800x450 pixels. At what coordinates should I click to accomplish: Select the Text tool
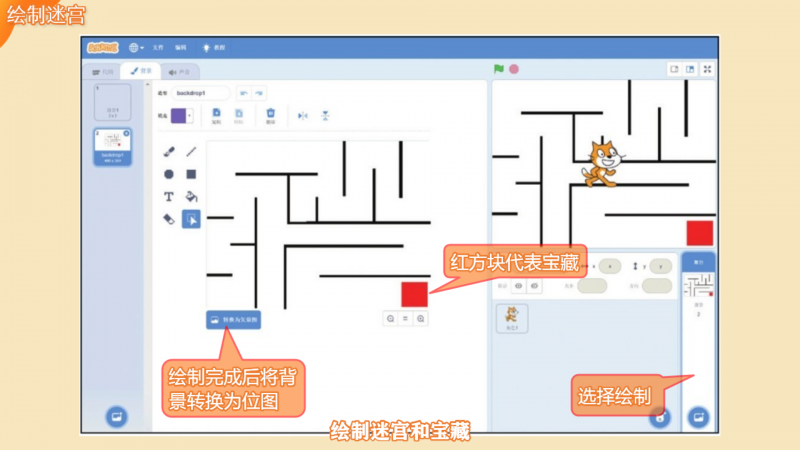tap(169, 196)
